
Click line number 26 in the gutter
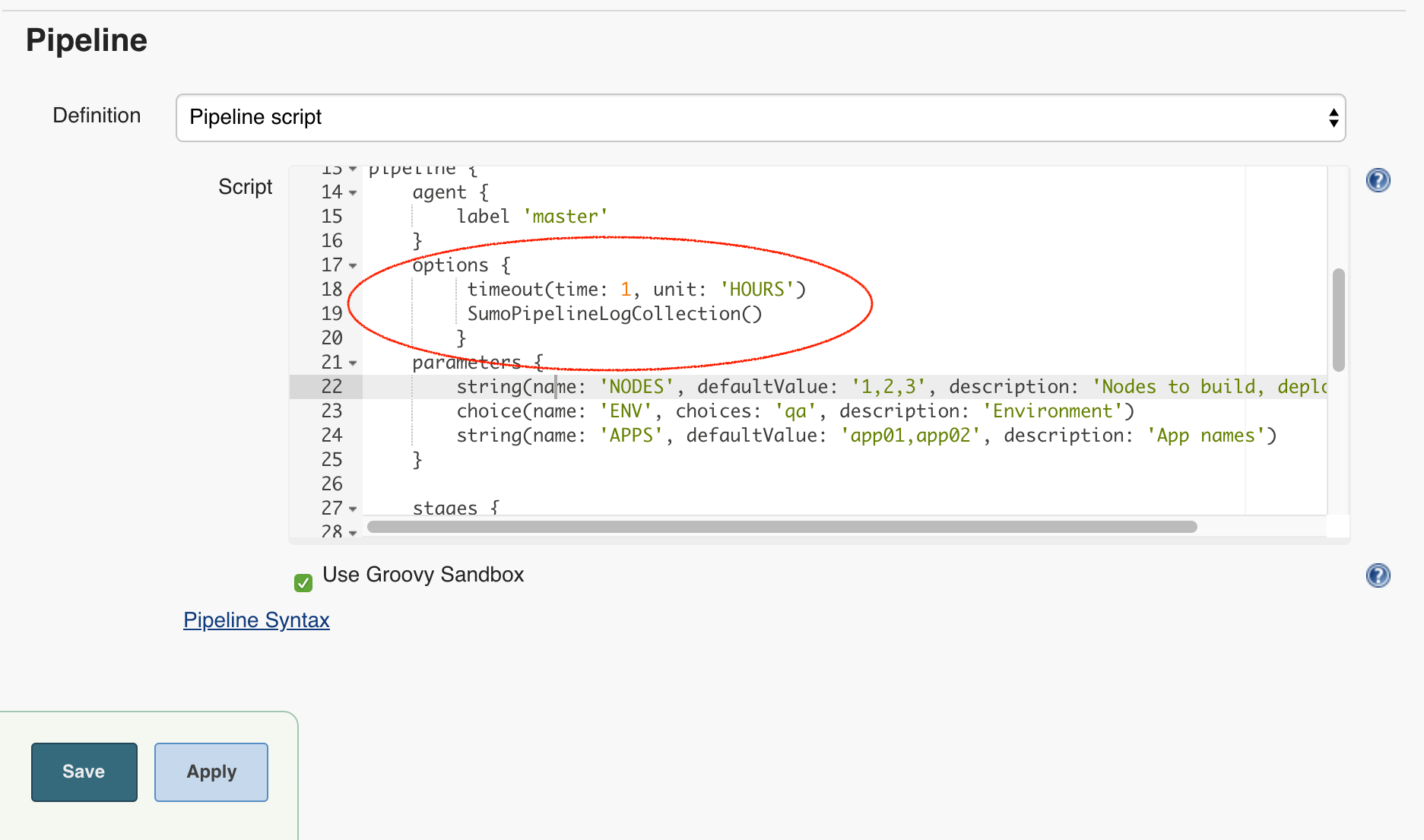(331, 484)
